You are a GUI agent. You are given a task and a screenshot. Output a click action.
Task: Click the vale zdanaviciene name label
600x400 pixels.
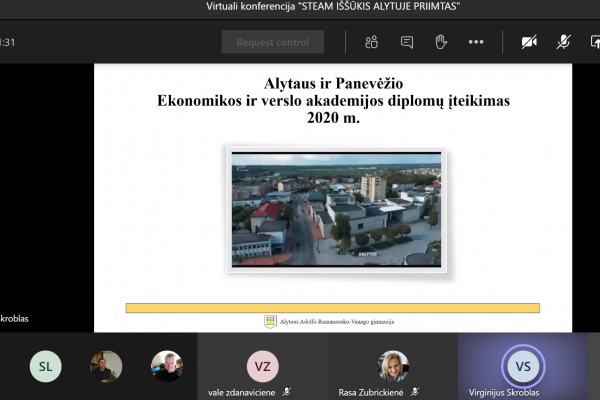tap(241, 393)
